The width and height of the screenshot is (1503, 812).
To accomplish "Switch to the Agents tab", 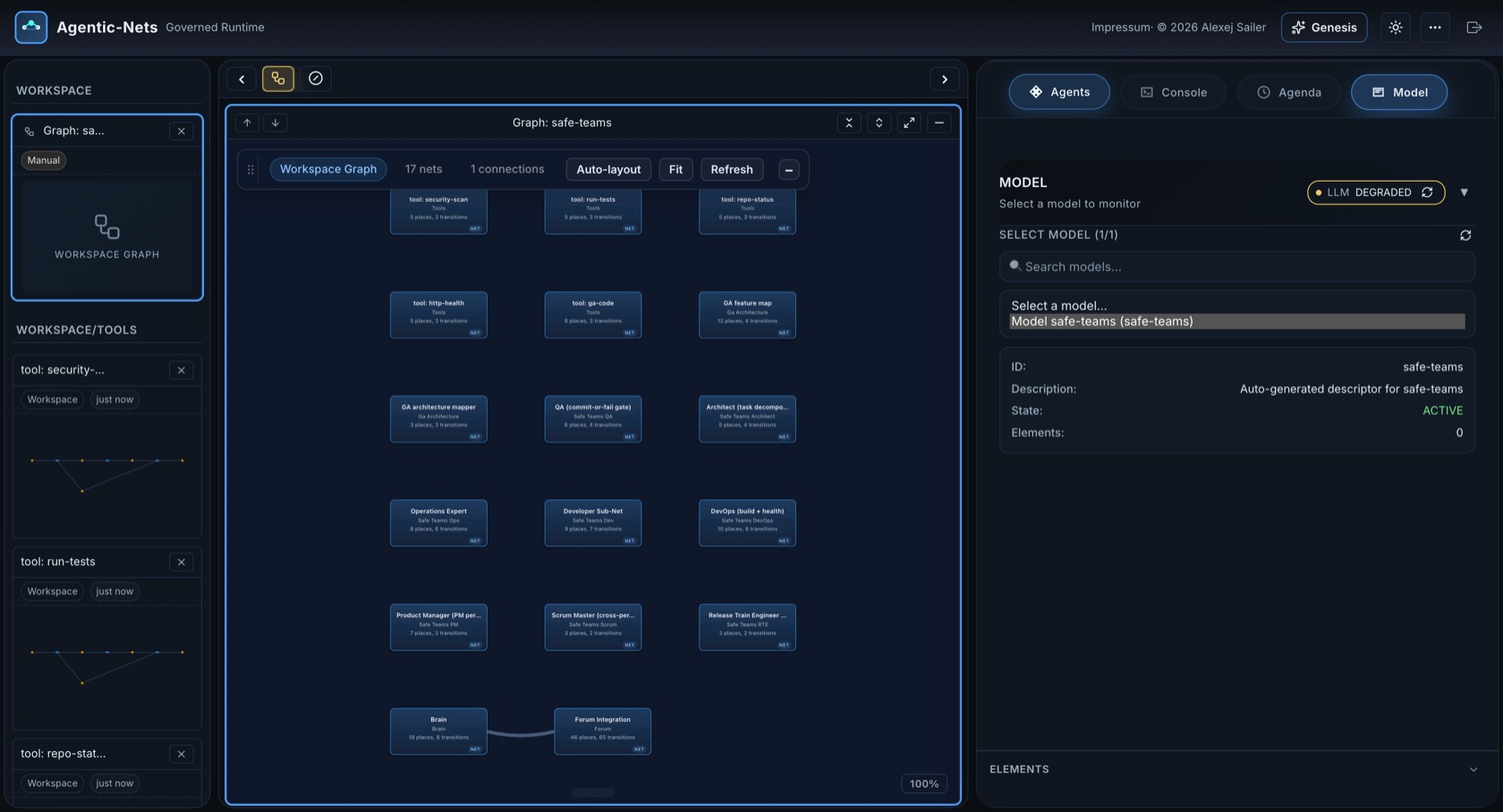I will click(x=1059, y=92).
